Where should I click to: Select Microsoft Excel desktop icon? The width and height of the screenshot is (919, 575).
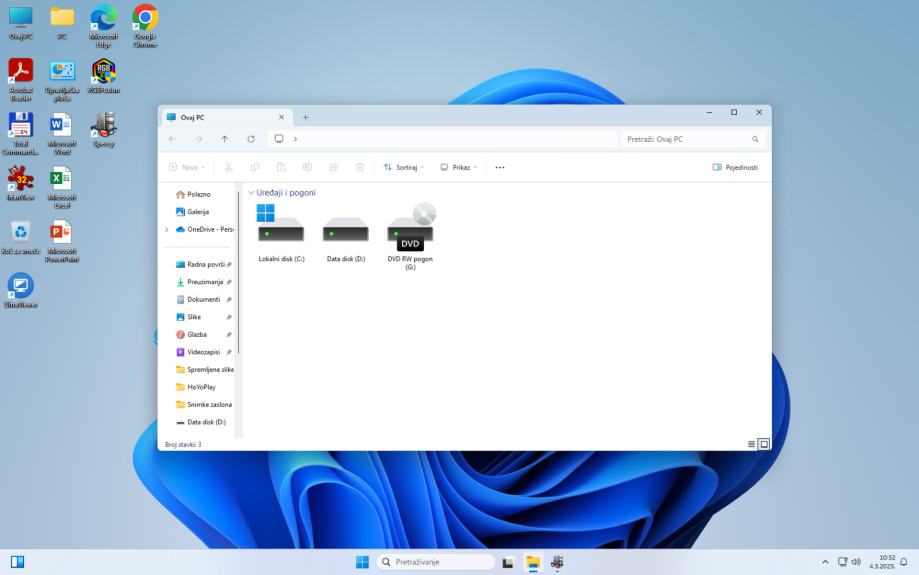point(62,187)
